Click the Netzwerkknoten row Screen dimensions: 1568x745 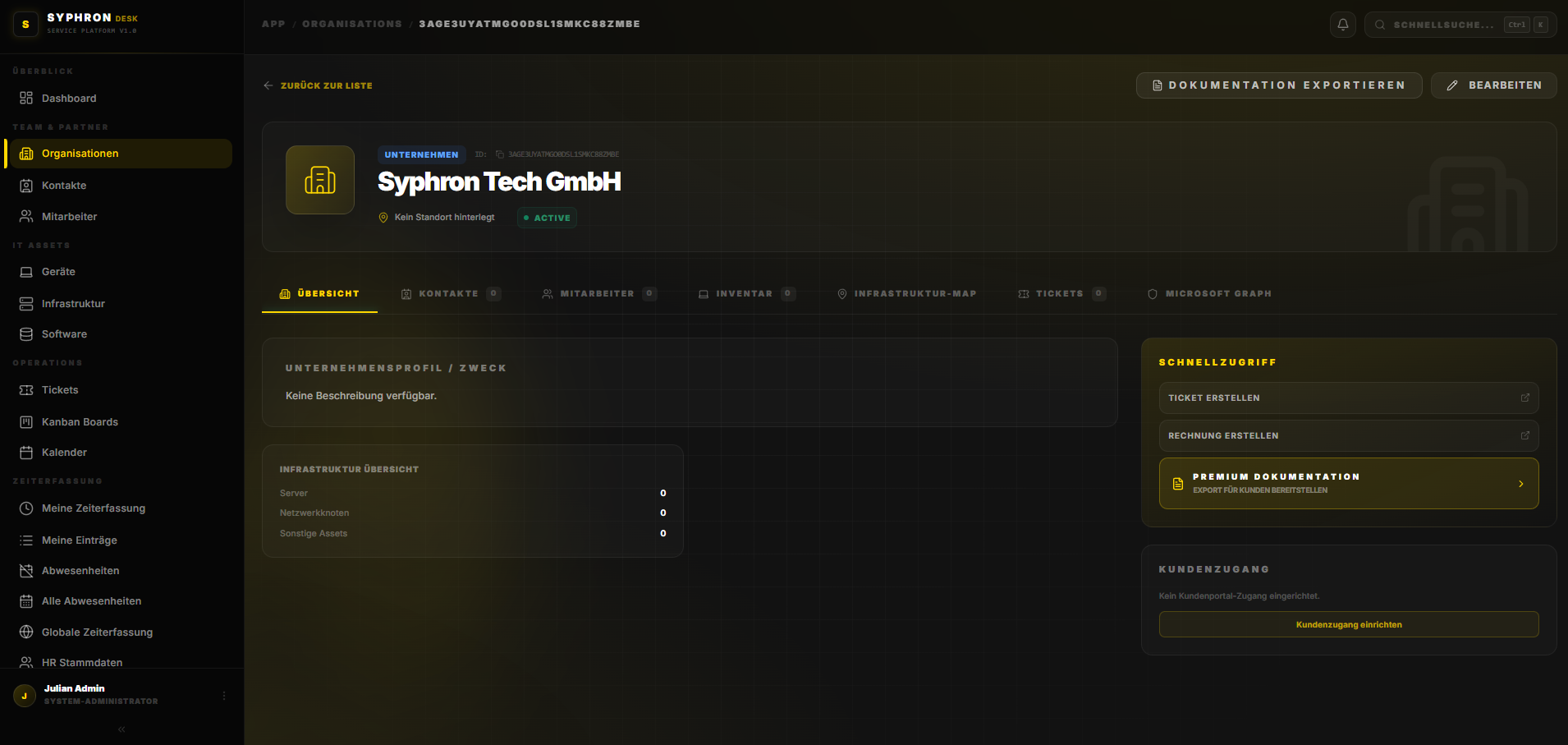click(473, 513)
